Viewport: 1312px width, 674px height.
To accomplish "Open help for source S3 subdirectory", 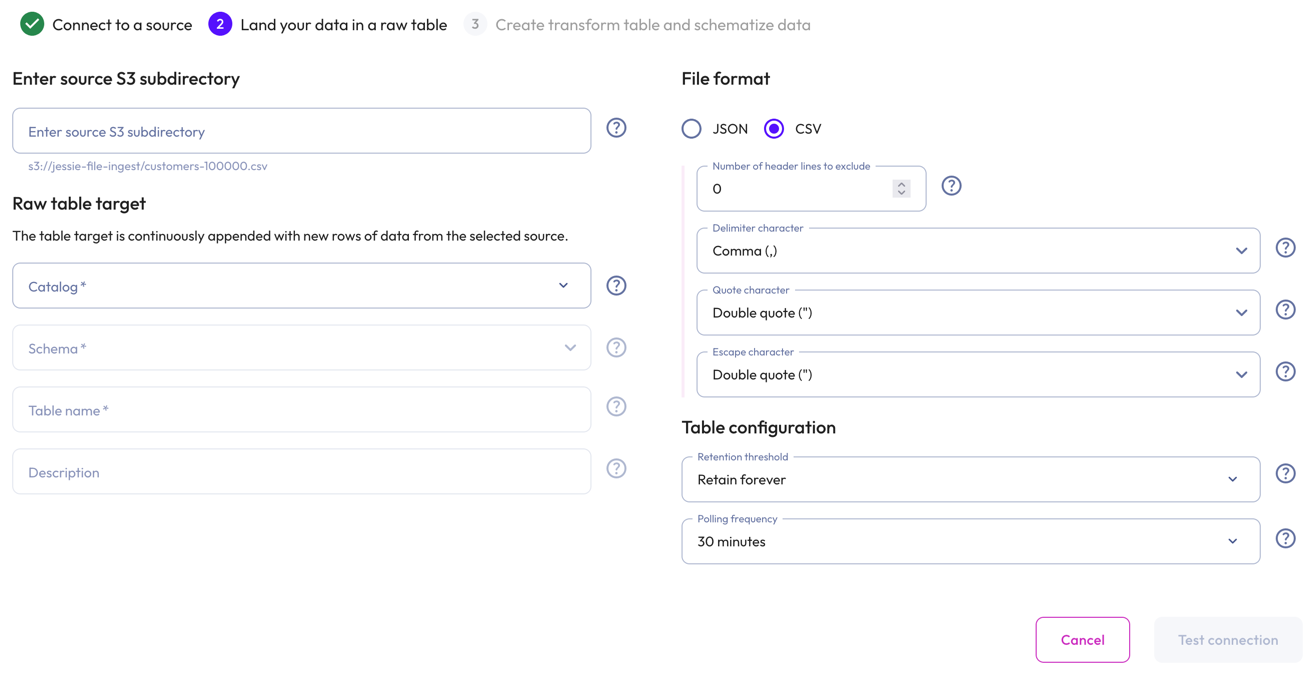I will tap(616, 127).
